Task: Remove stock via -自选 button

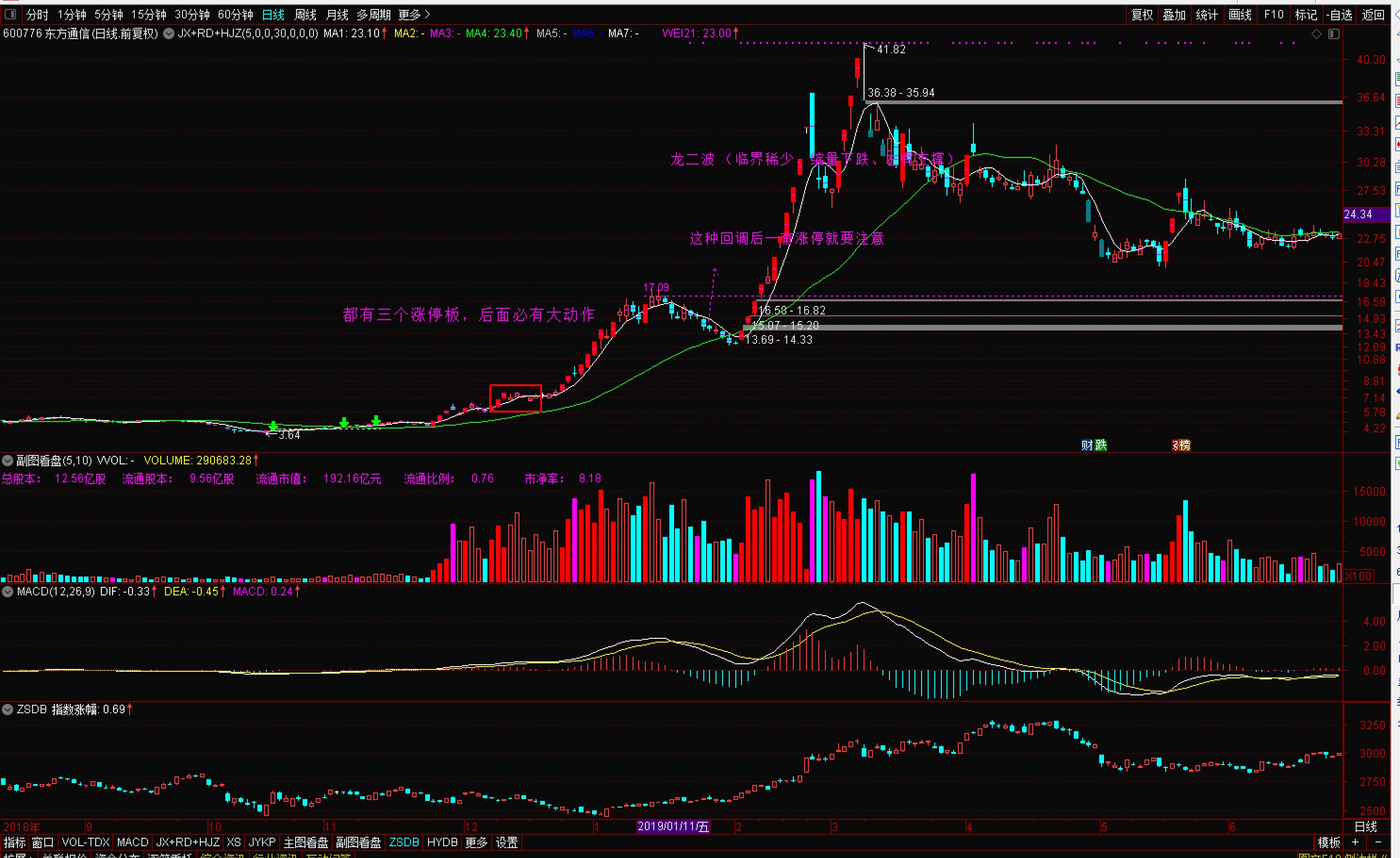Action: coord(1340,15)
